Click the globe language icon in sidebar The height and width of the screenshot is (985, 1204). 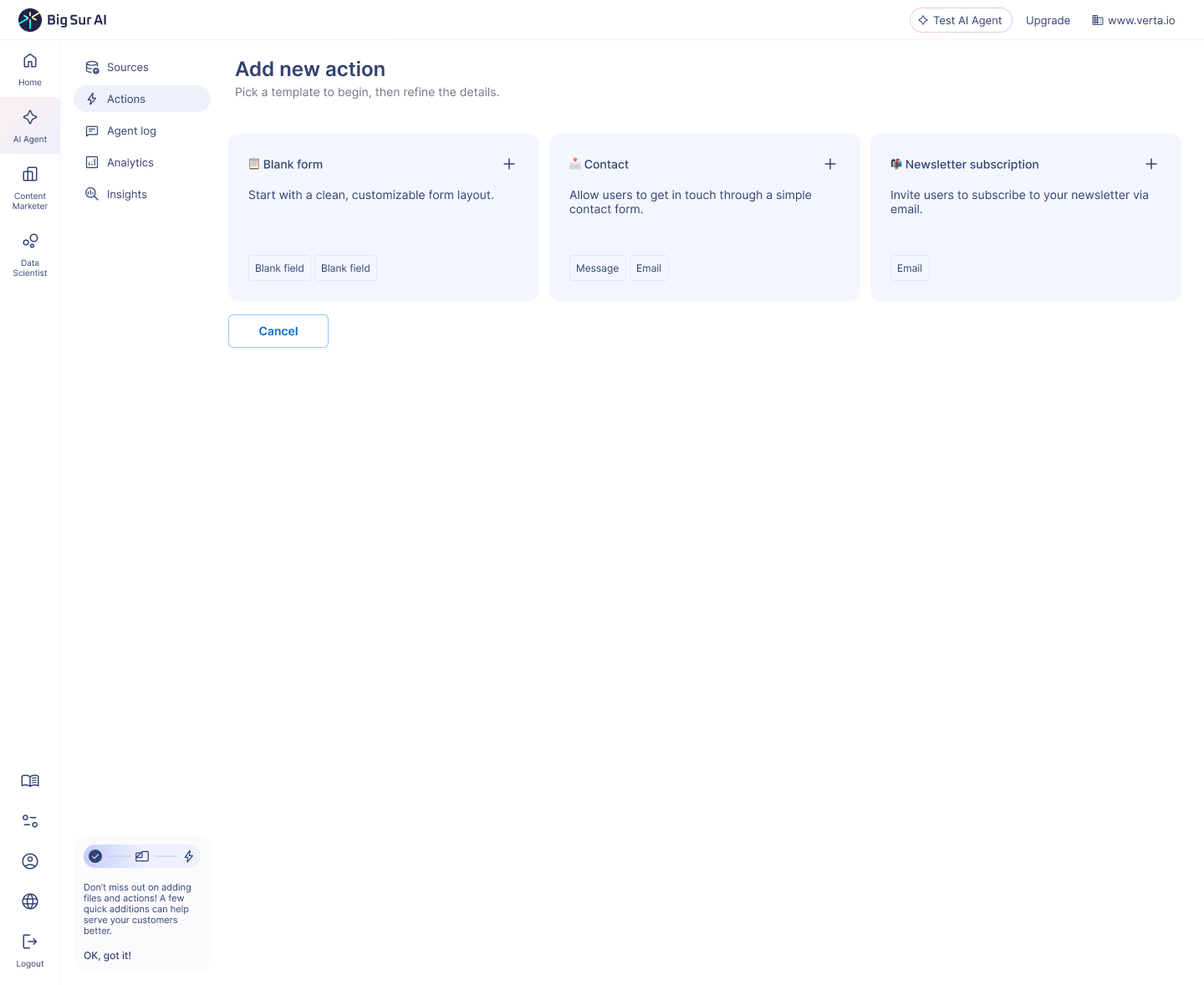tap(30, 901)
